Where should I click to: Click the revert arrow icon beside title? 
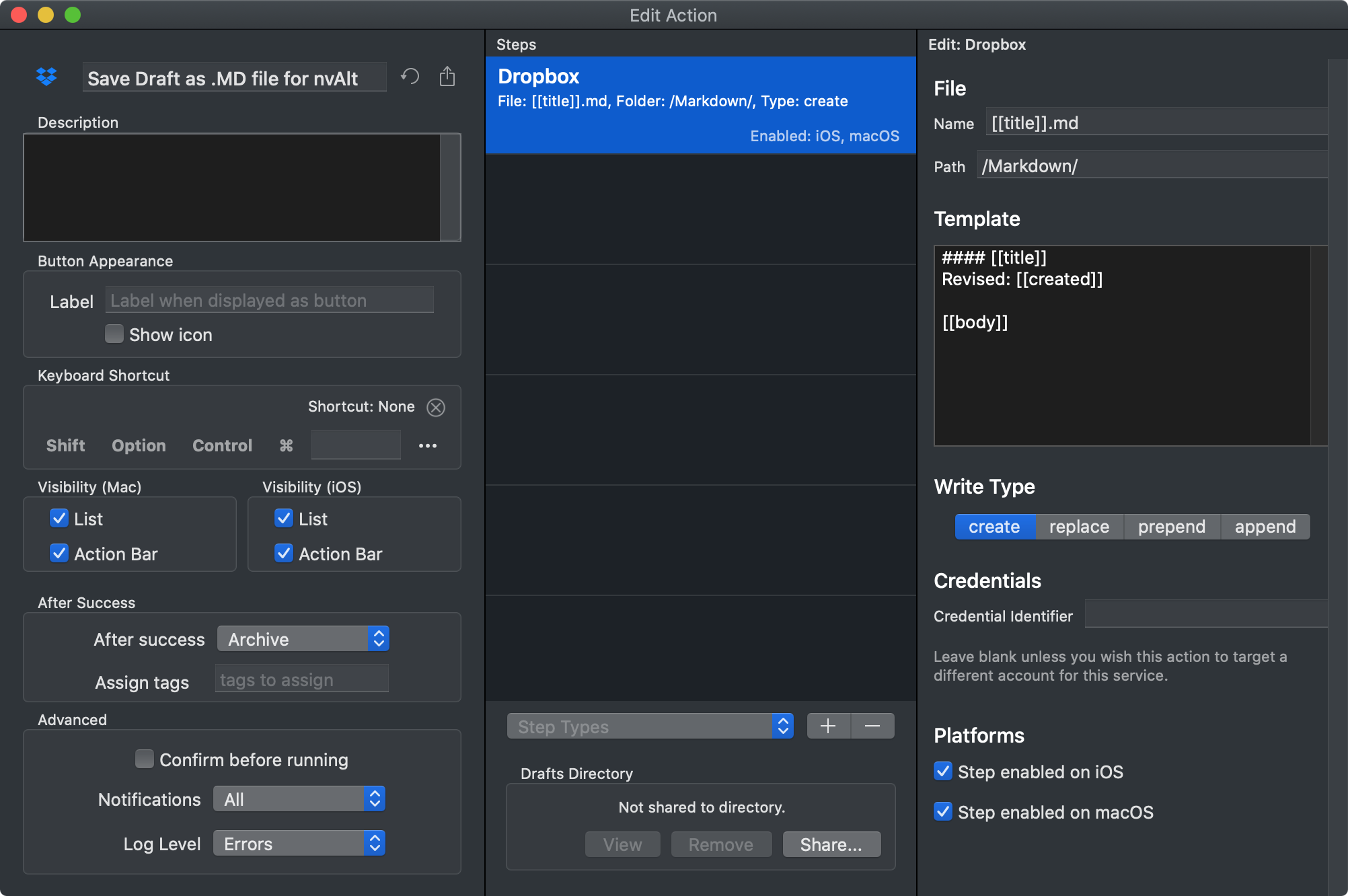410,77
